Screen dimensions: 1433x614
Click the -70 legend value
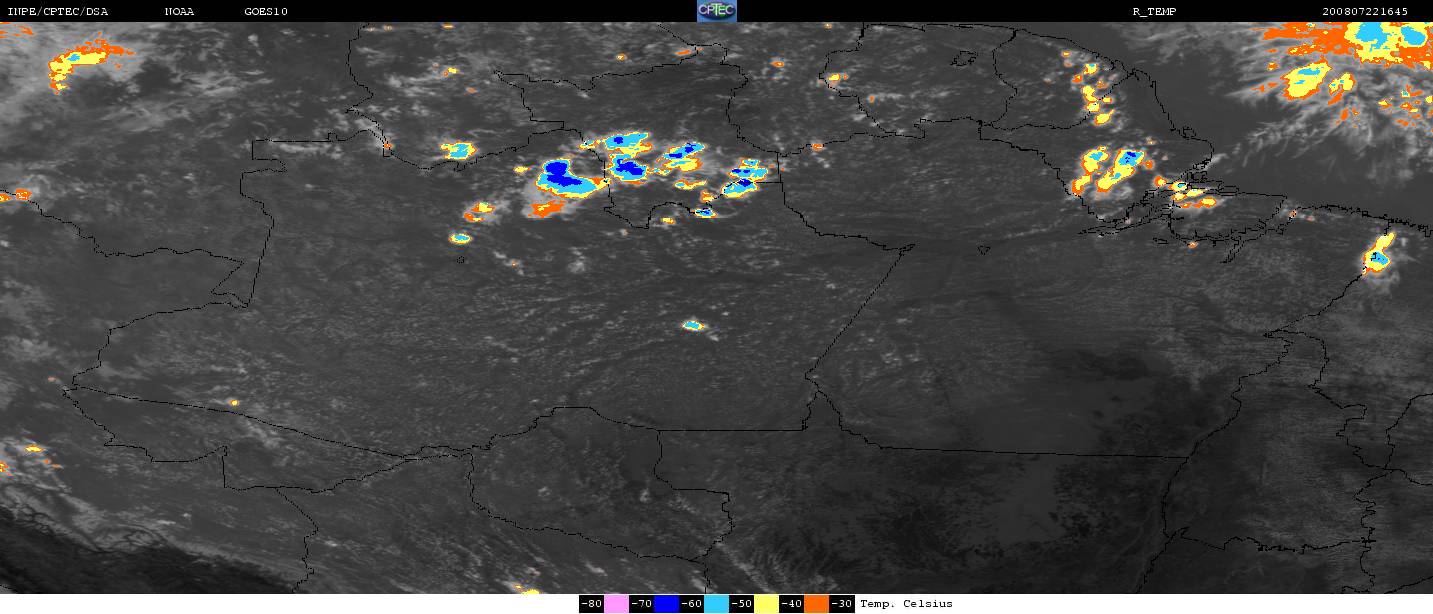click(641, 604)
